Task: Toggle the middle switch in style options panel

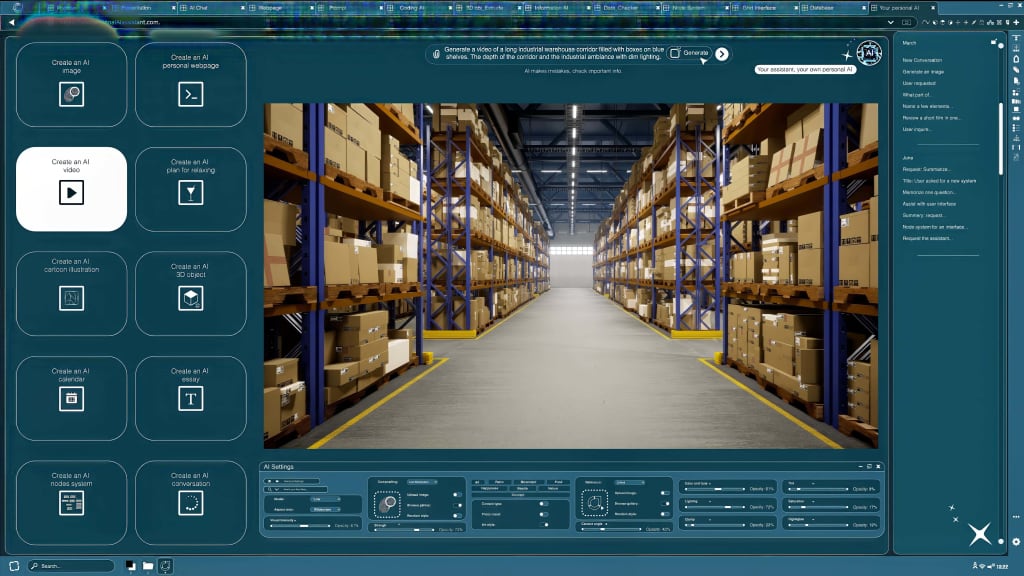Action: pyautogui.click(x=543, y=514)
